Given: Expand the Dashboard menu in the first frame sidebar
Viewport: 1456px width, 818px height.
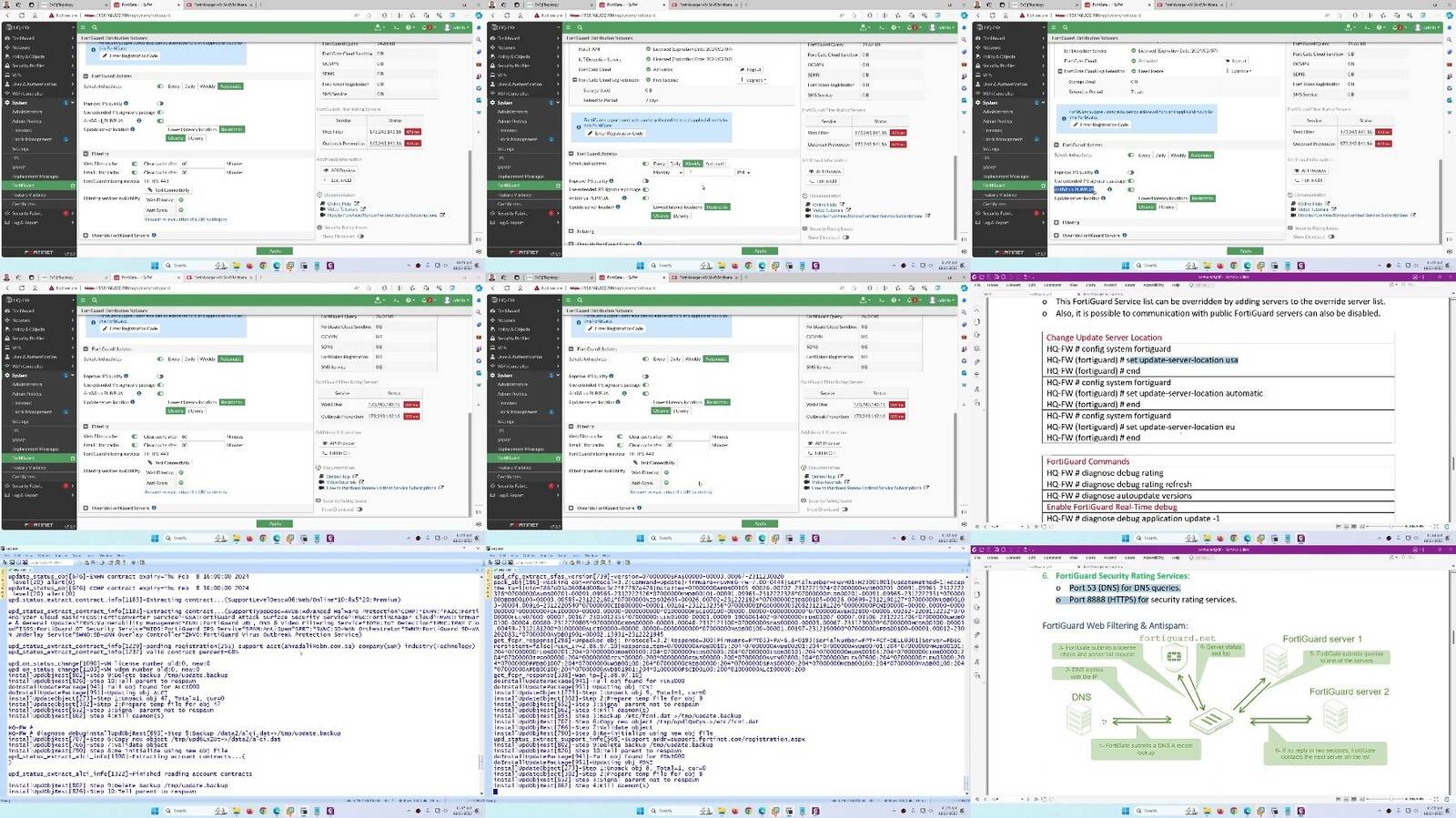Looking at the screenshot, I should tap(39, 38).
